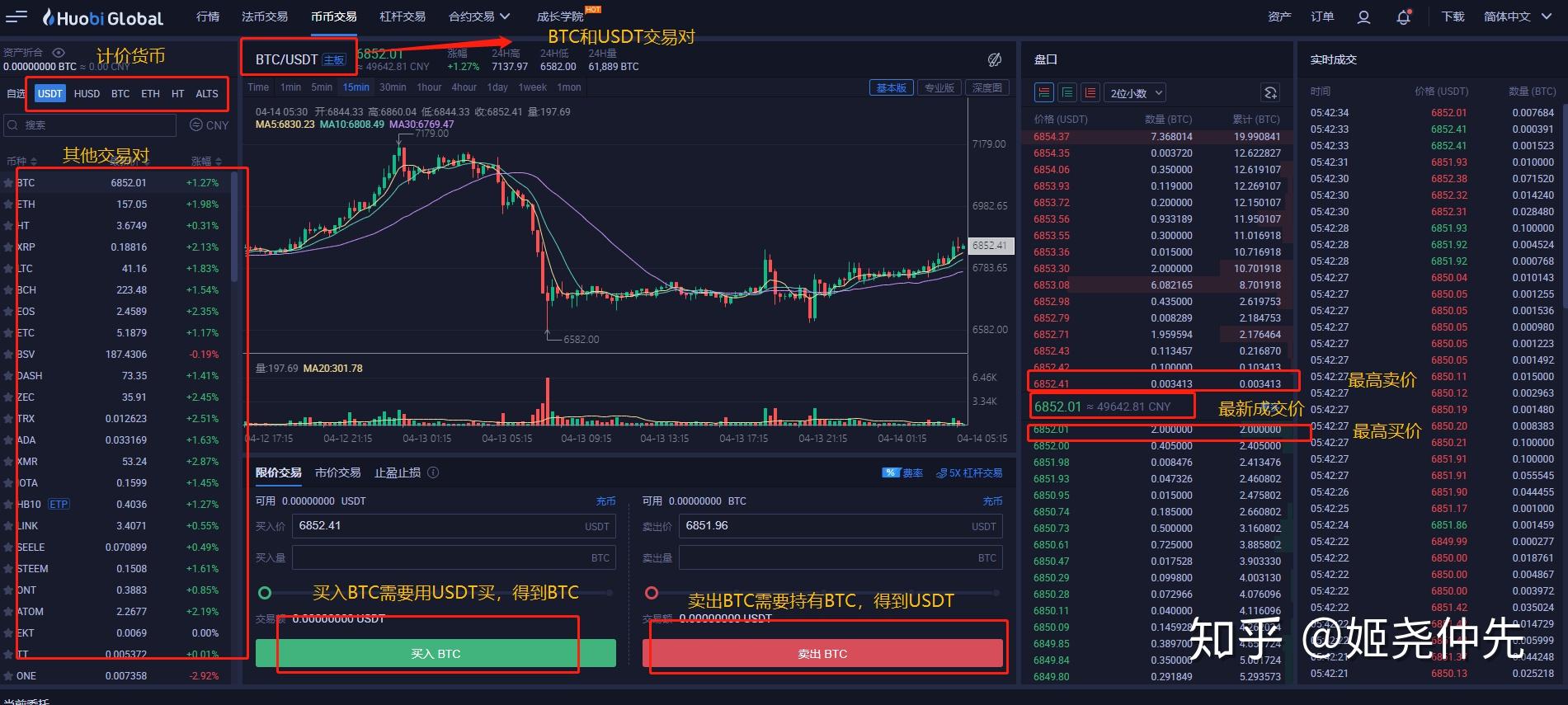Viewport: 1568px width, 705px height.
Task: Open the 订单 orders menu
Action: 1322,16
